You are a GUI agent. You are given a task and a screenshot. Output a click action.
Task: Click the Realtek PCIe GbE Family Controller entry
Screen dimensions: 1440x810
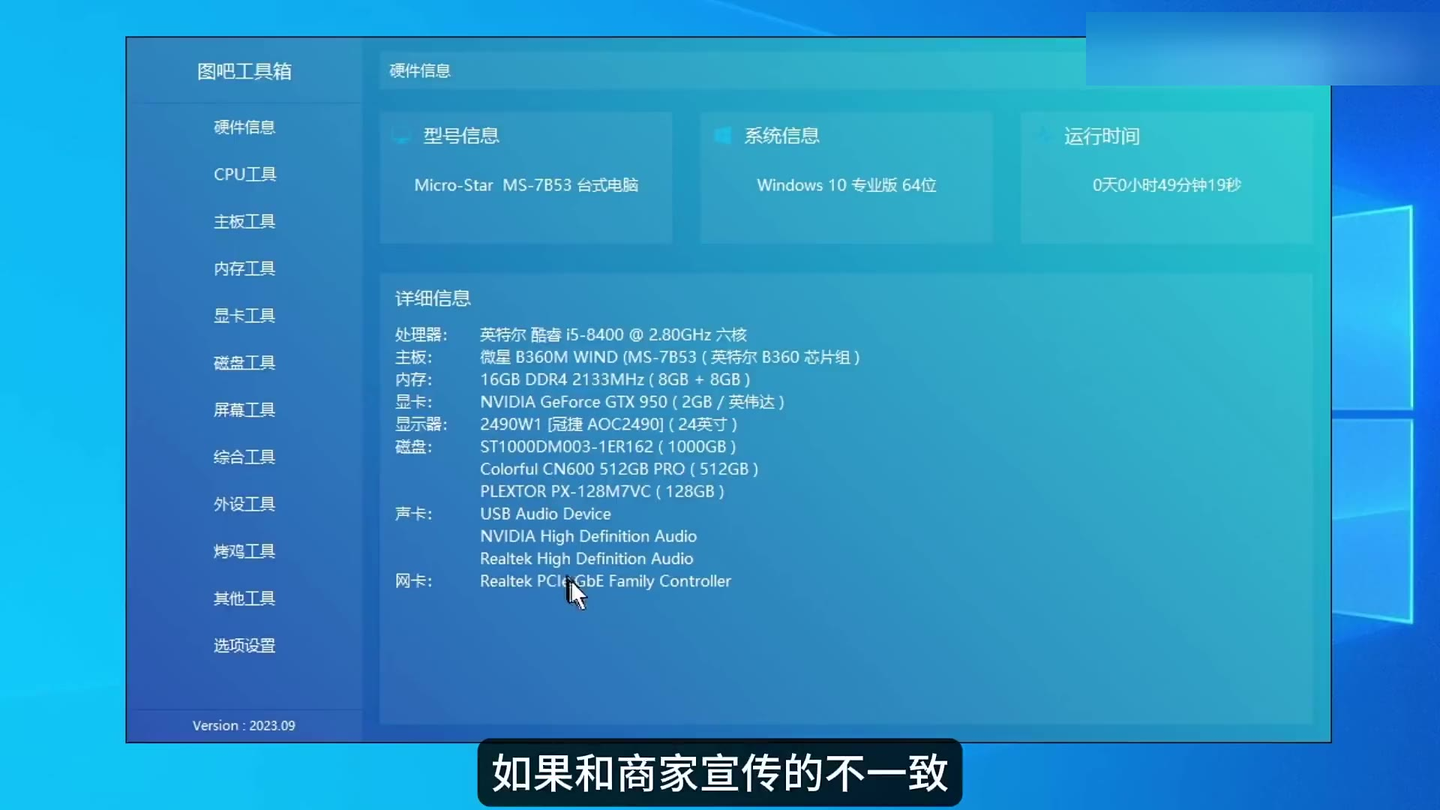pos(605,581)
